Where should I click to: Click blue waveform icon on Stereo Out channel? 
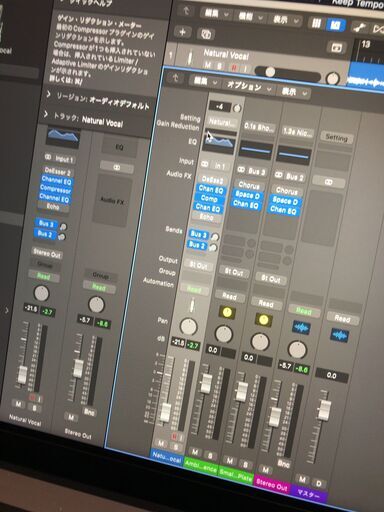pos(301,328)
